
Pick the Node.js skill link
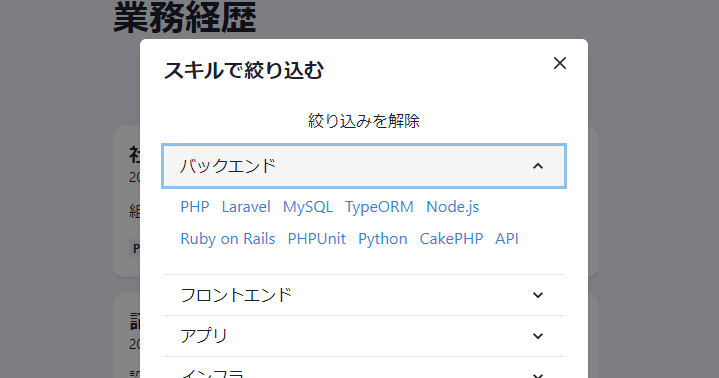pyautogui.click(x=453, y=207)
